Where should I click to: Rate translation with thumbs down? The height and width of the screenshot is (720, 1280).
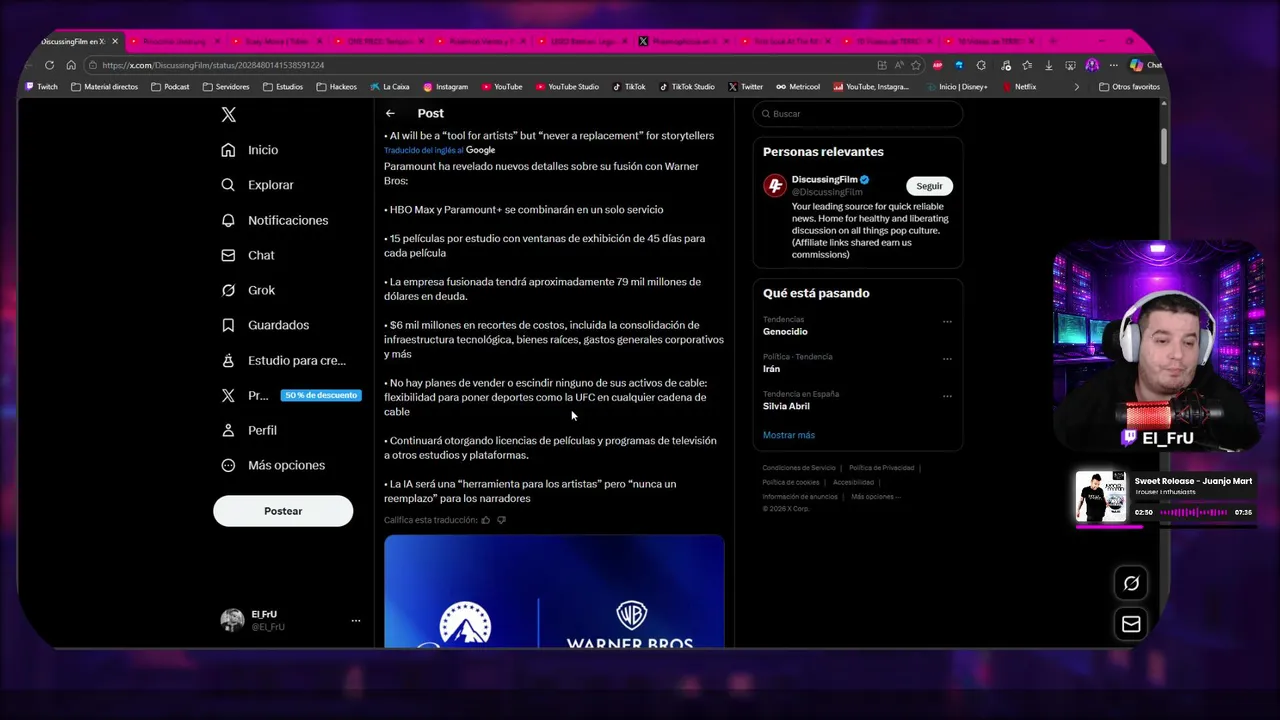point(501,520)
